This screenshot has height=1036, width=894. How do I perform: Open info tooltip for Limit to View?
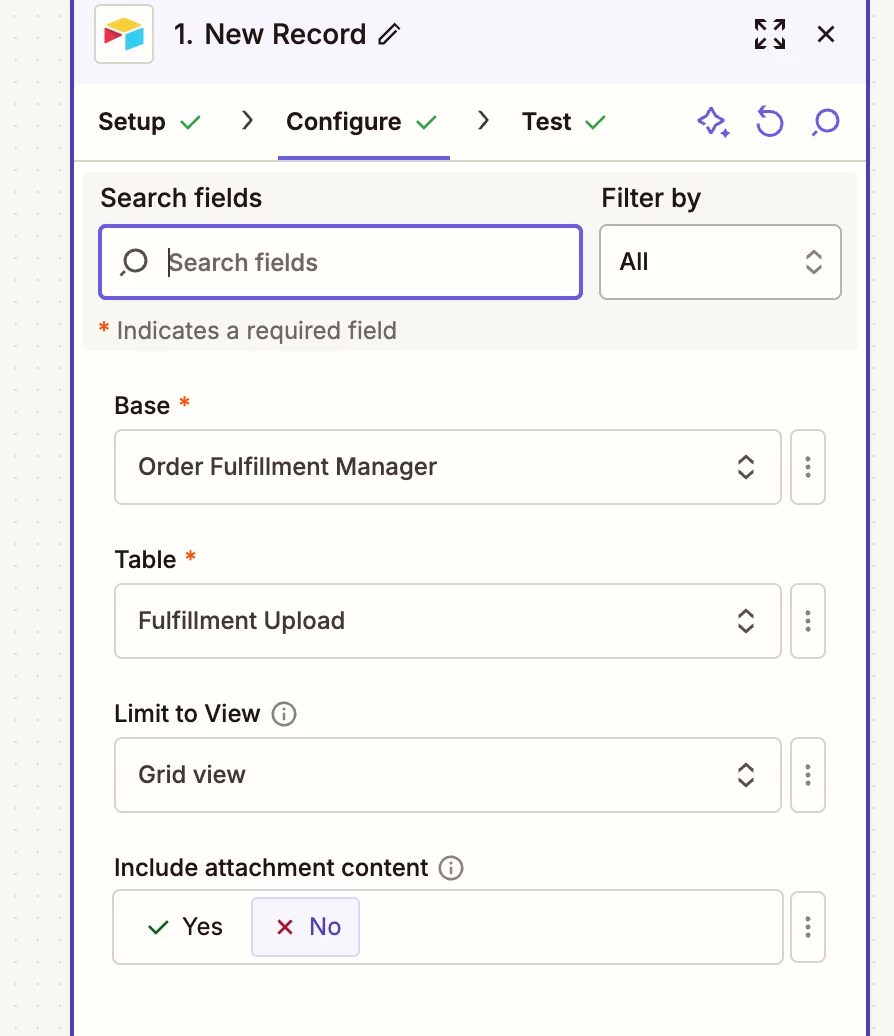click(x=284, y=714)
